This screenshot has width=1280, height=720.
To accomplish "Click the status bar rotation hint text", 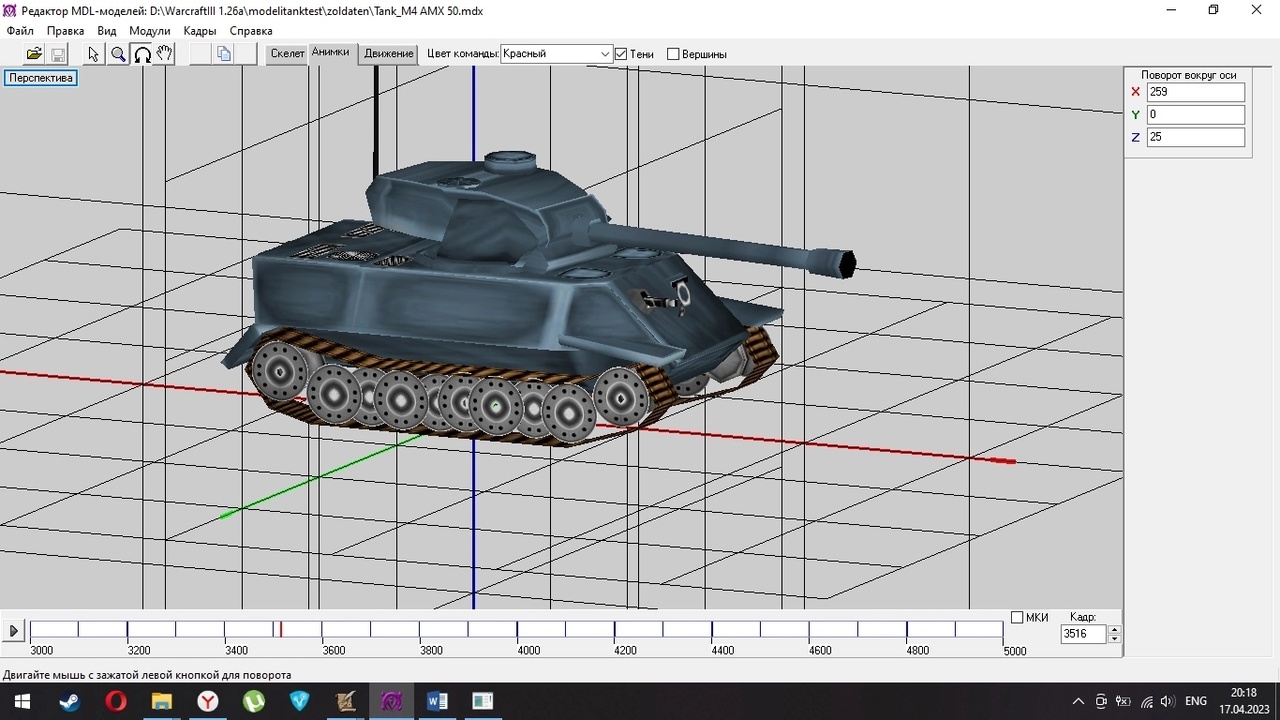I will 147,675.
